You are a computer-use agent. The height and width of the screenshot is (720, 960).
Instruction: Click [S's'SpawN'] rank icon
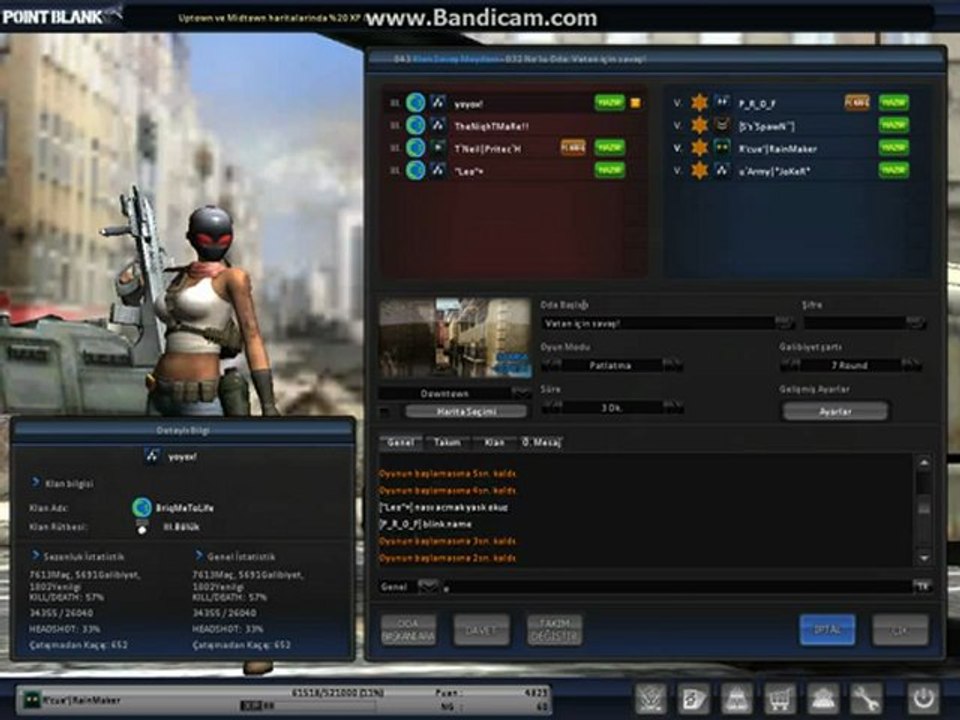pyautogui.click(x=722, y=126)
